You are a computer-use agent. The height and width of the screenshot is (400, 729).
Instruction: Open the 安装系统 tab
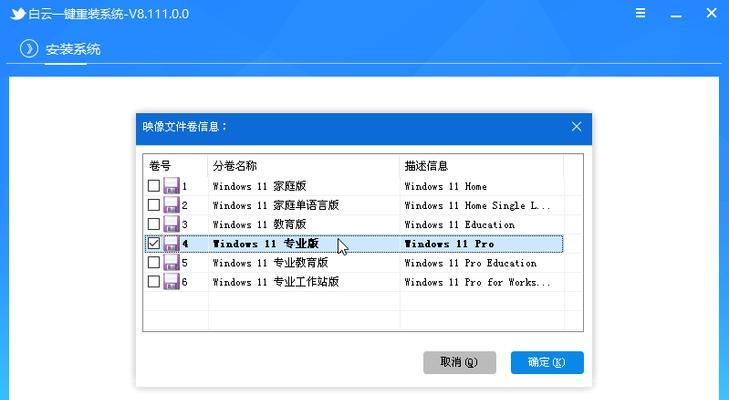(73, 49)
